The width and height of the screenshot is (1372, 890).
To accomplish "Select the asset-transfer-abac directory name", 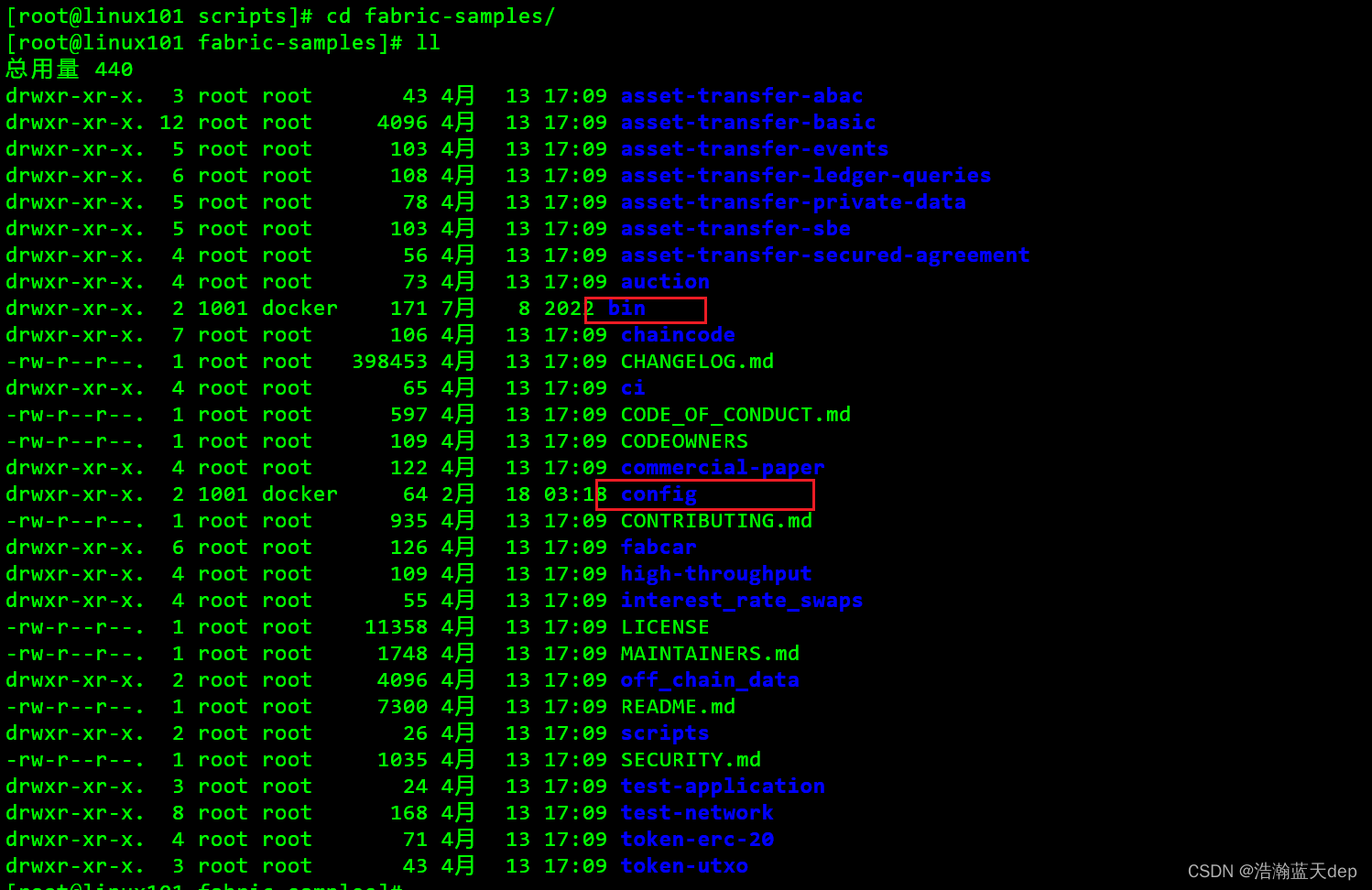I will 742,96.
